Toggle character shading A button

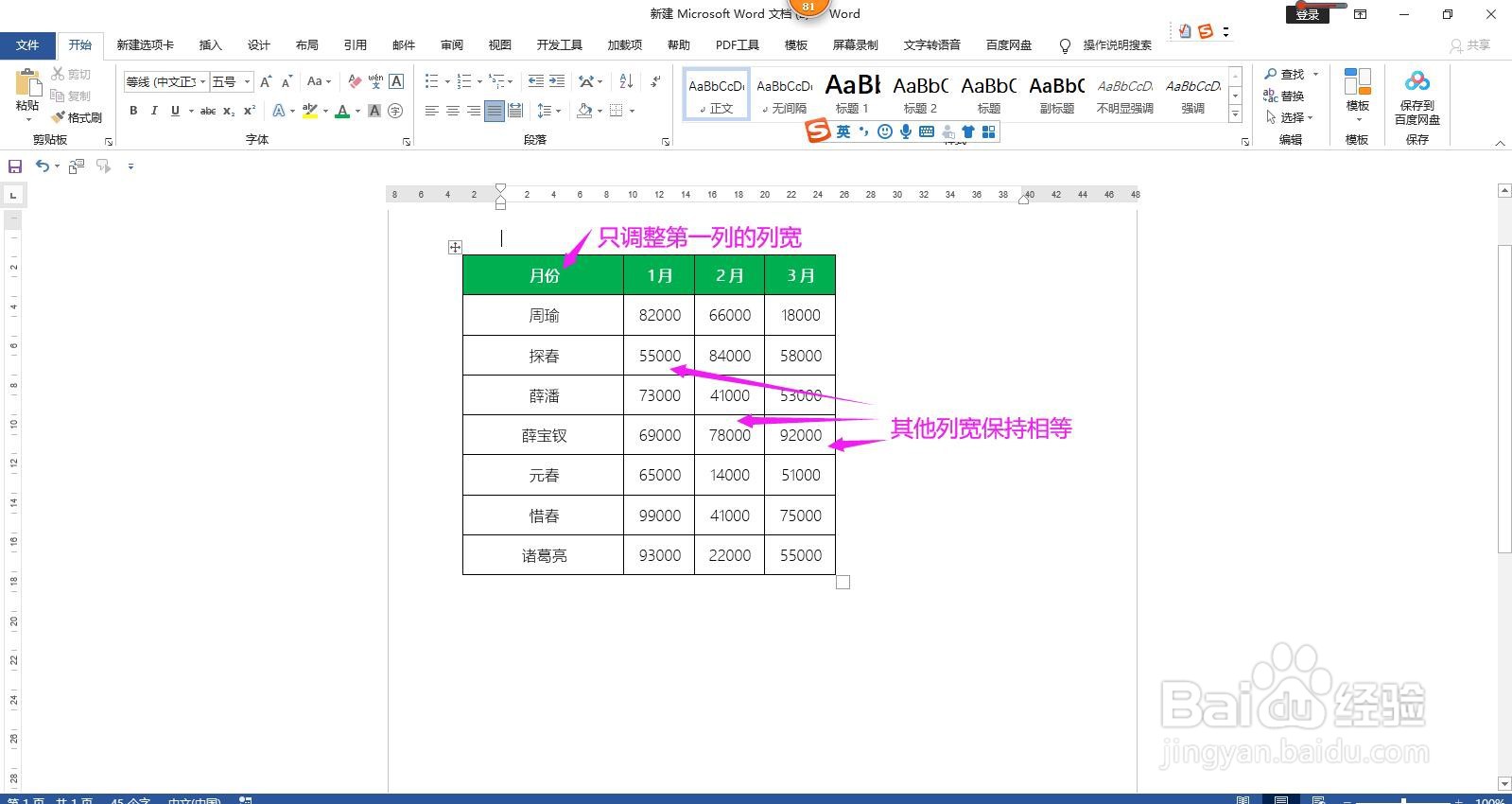tap(374, 111)
